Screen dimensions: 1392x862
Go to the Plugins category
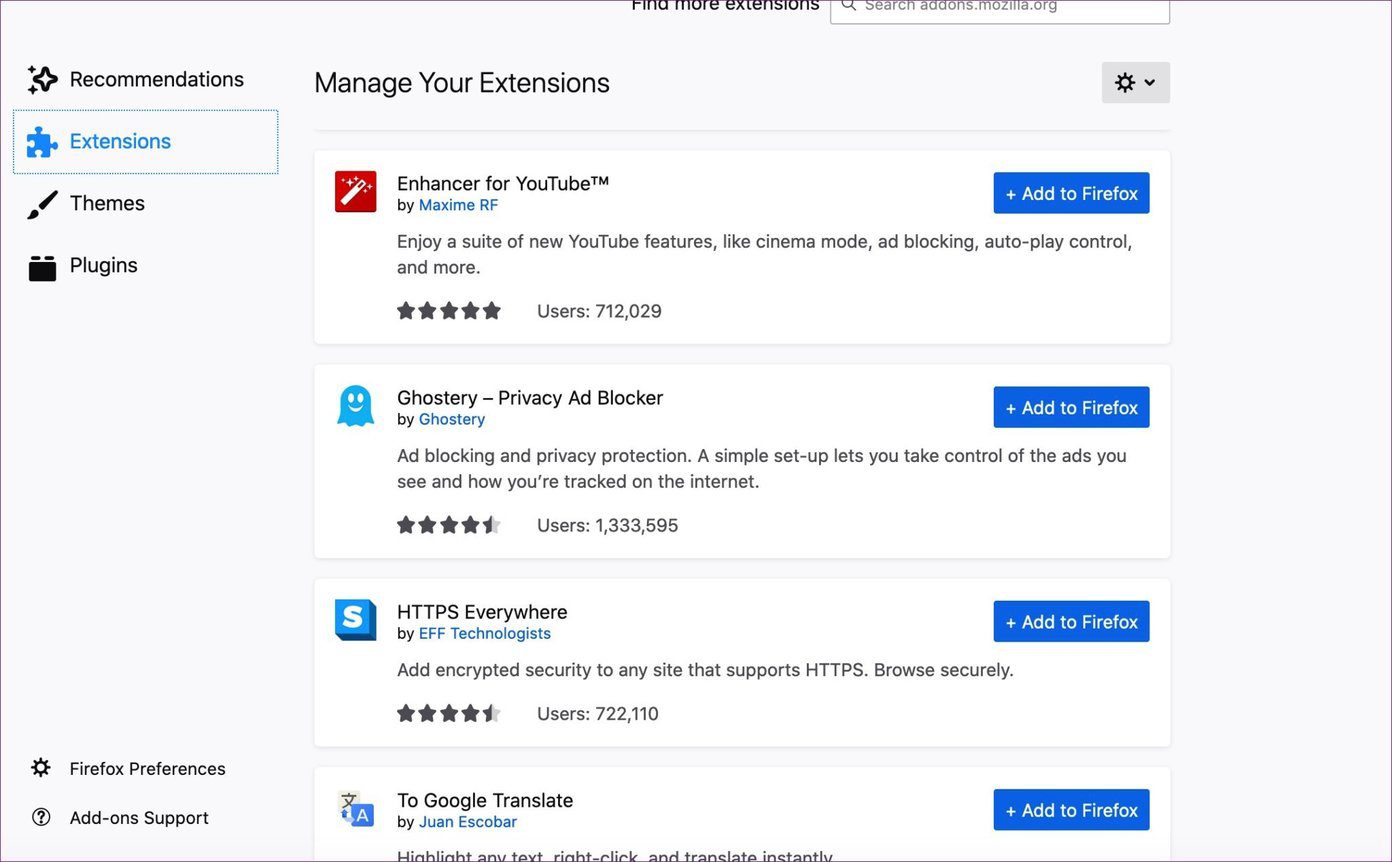(146, 266)
